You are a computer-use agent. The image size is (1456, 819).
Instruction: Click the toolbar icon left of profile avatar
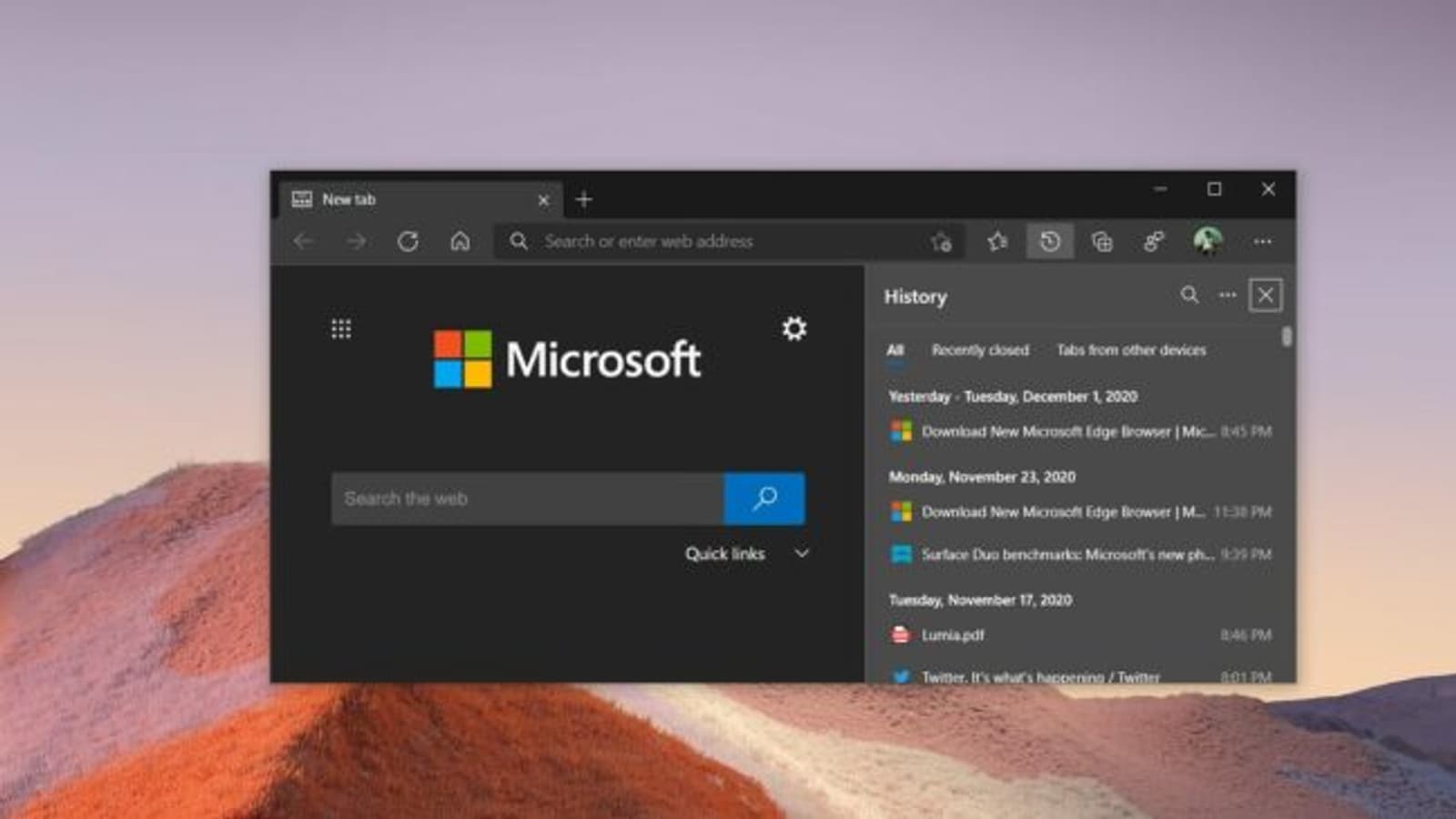pyautogui.click(x=1154, y=241)
